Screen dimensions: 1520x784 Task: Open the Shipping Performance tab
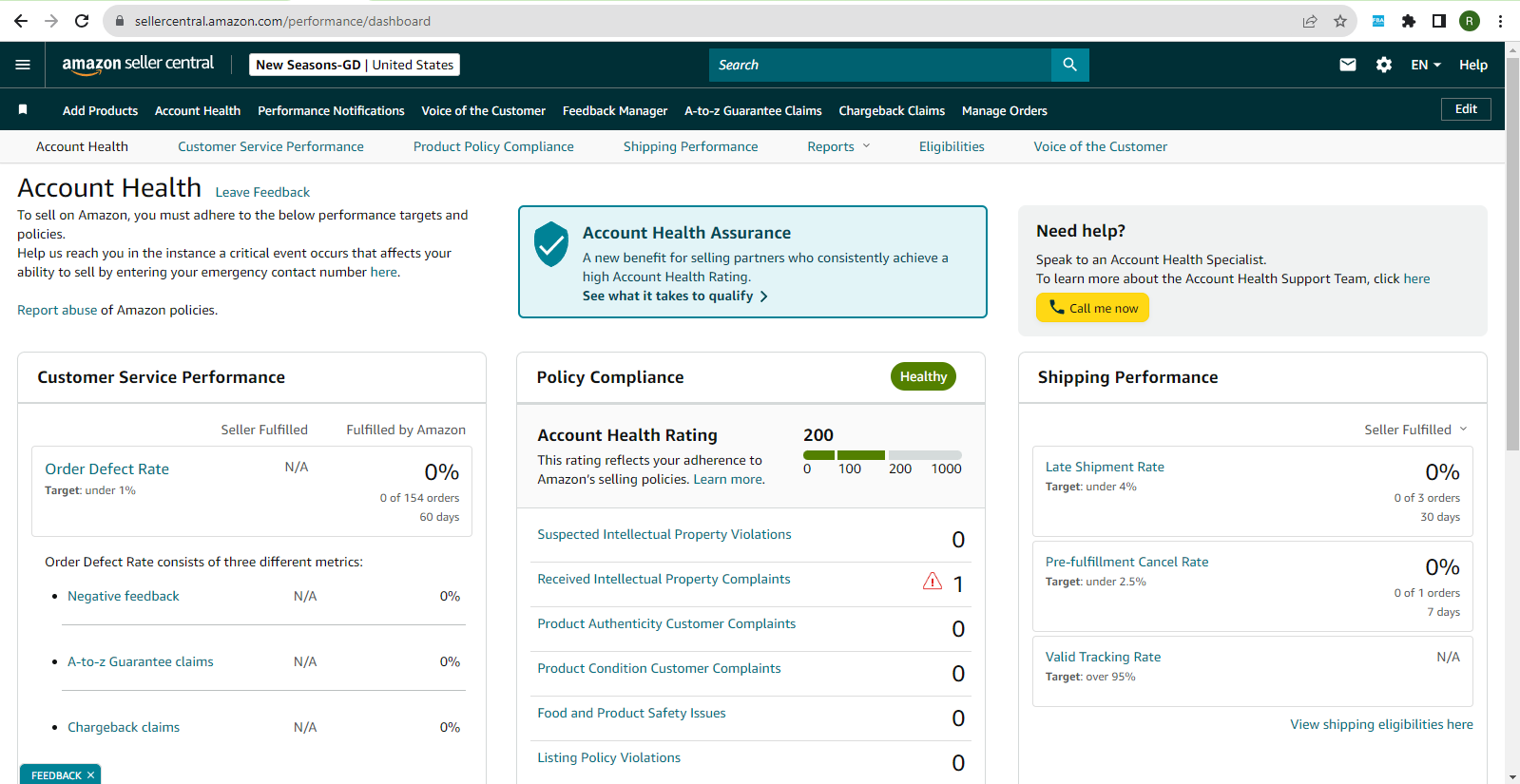691,146
